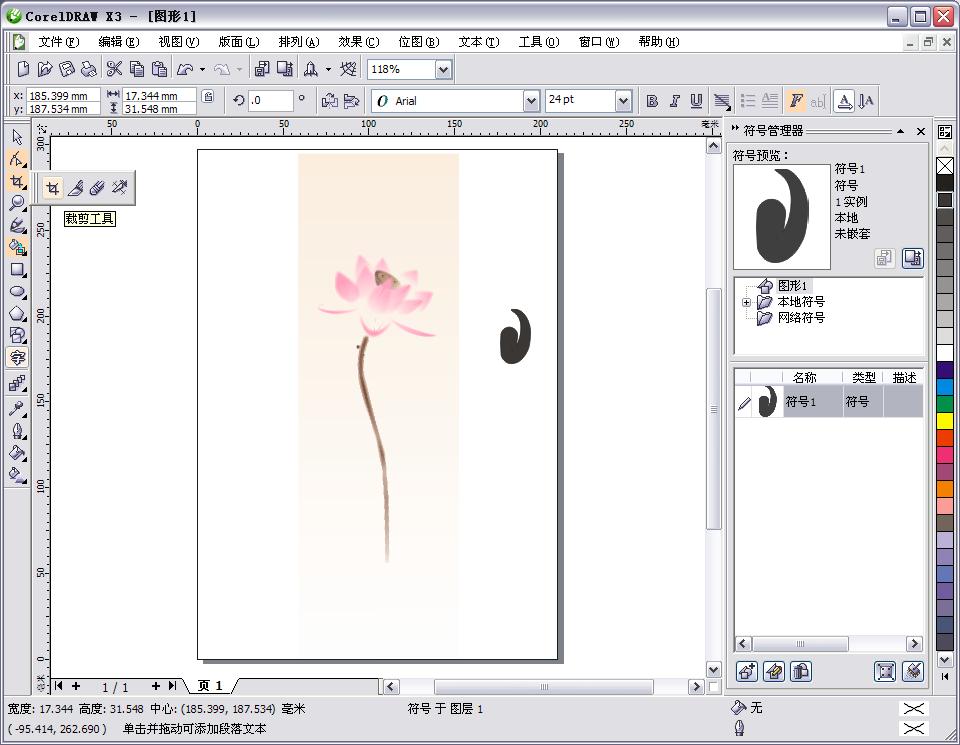The height and width of the screenshot is (745, 960).
Task: Select the Polygon tool
Action: (17, 313)
